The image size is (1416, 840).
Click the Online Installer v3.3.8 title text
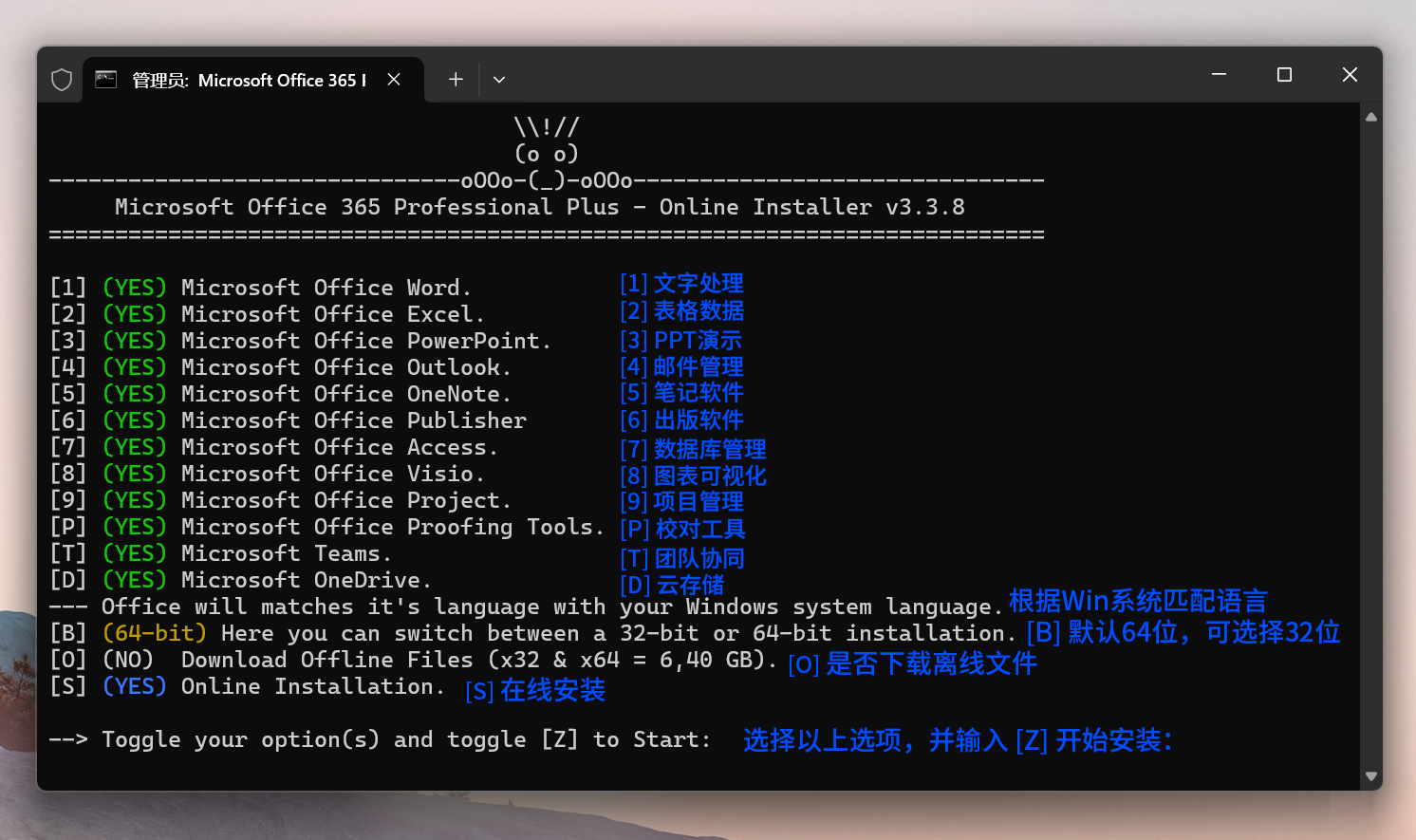pos(811,207)
